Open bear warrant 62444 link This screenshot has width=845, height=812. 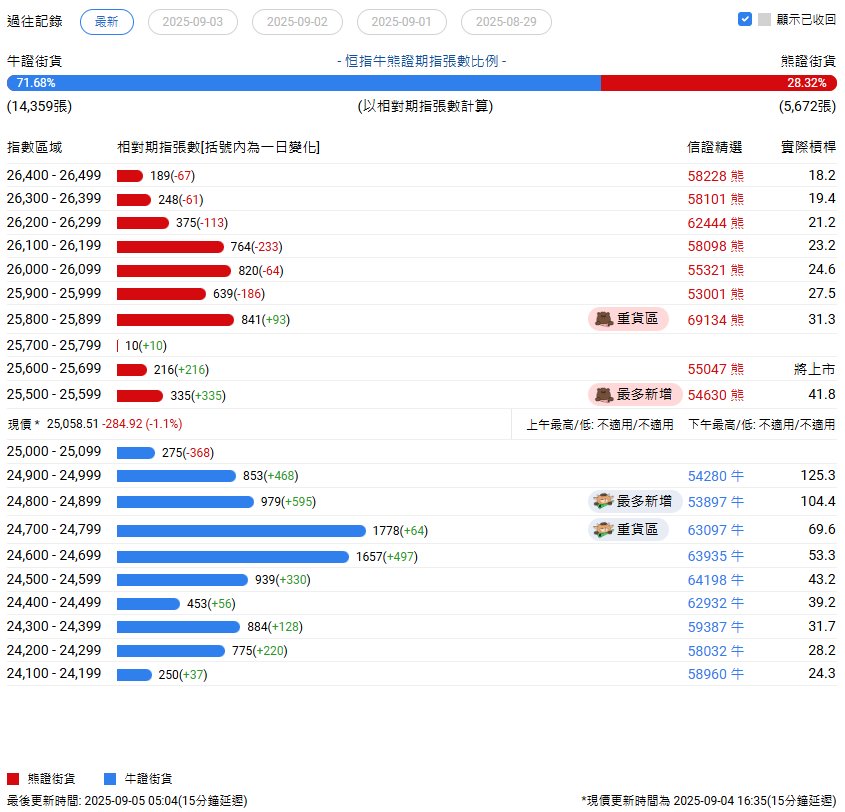(716, 223)
